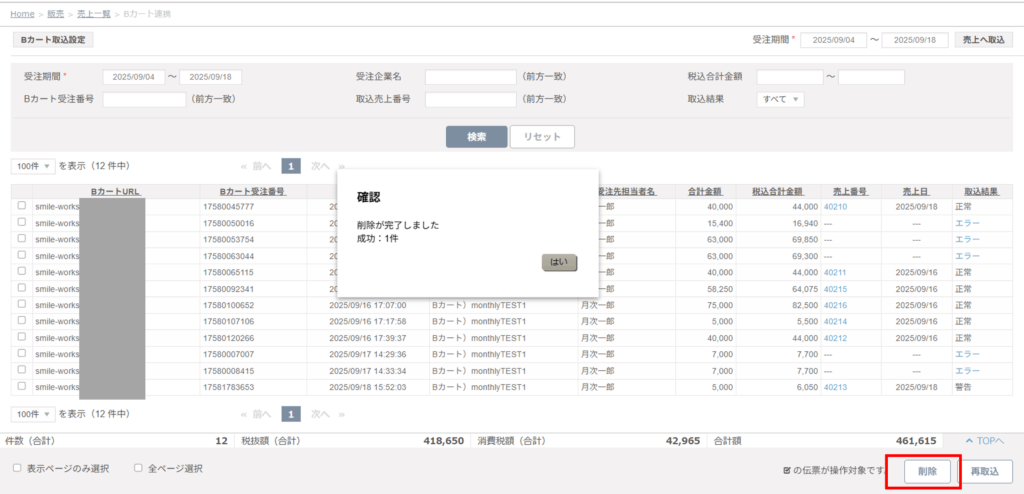Viewport: 1024px width, 494px height.
Task: Click the 検索 search button
Action: pos(476,137)
